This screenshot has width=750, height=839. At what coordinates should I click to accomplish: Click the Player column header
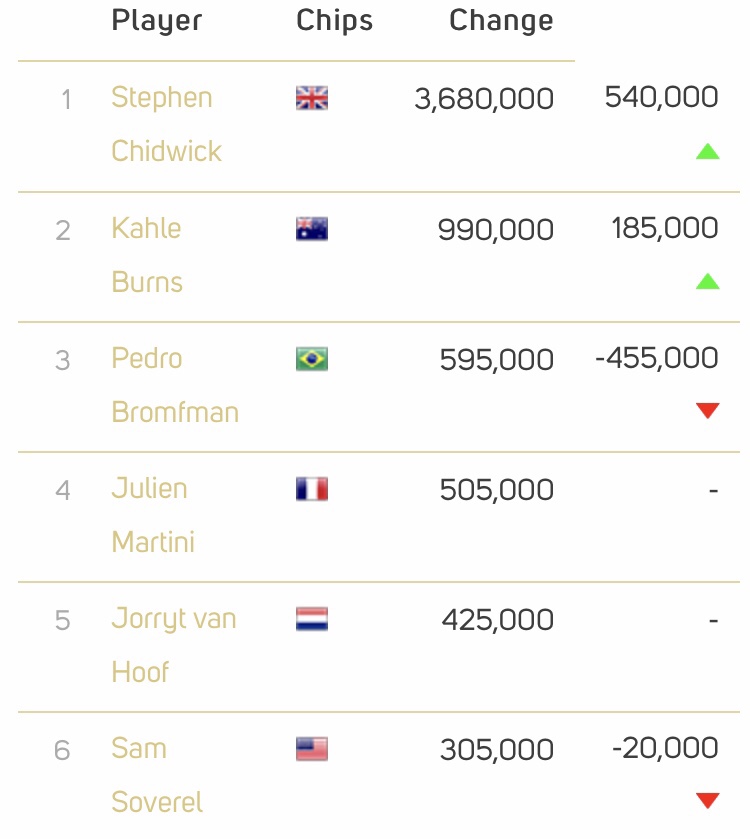(x=156, y=20)
